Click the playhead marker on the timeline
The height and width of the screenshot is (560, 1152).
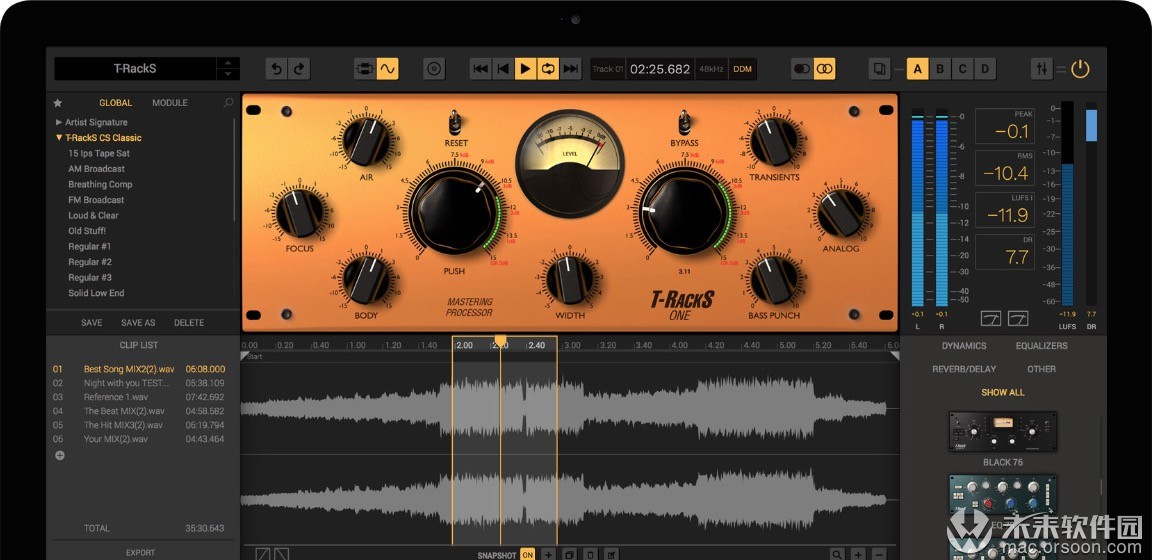click(x=500, y=340)
